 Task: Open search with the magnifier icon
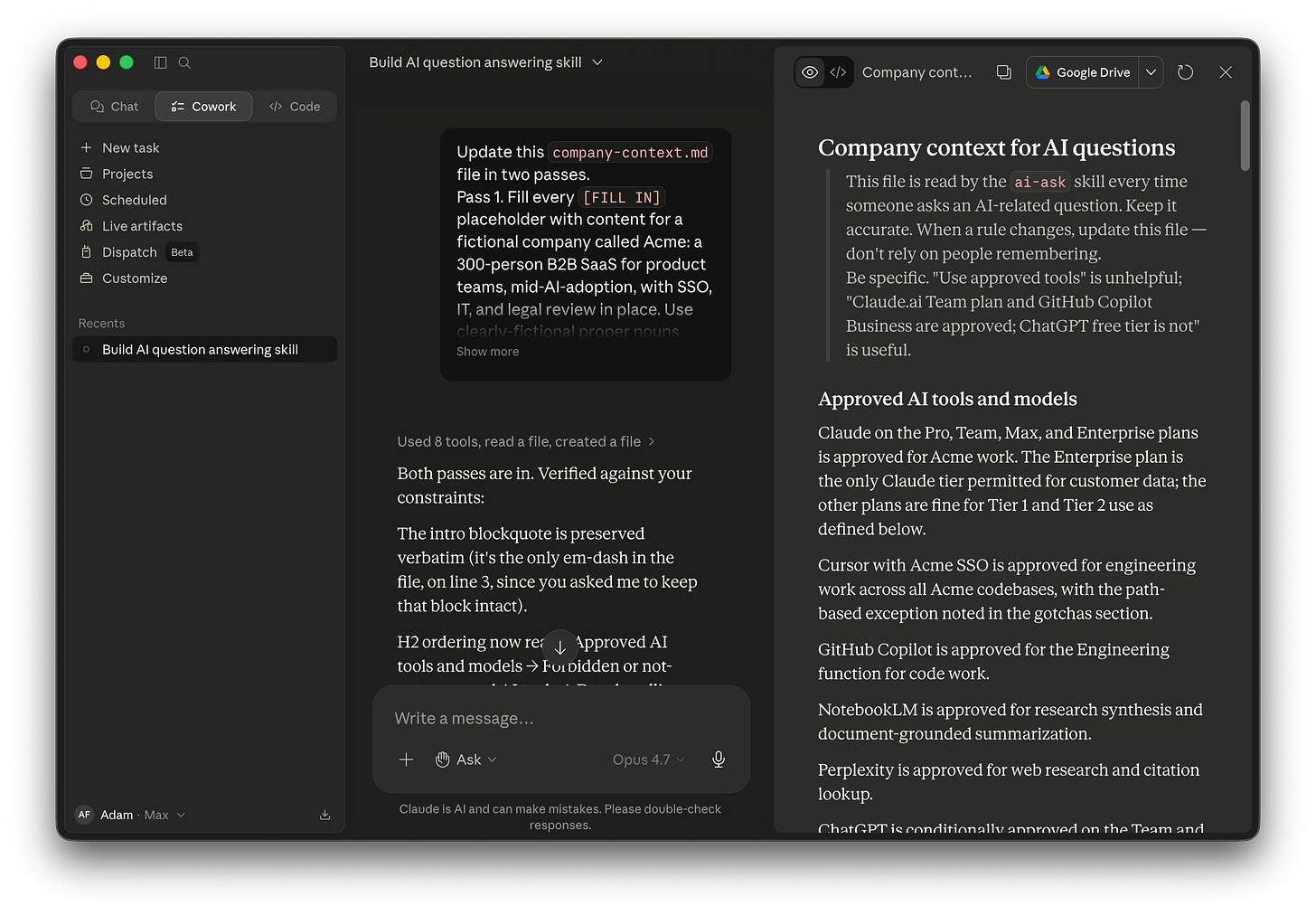pyautogui.click(x=184, y=62)
